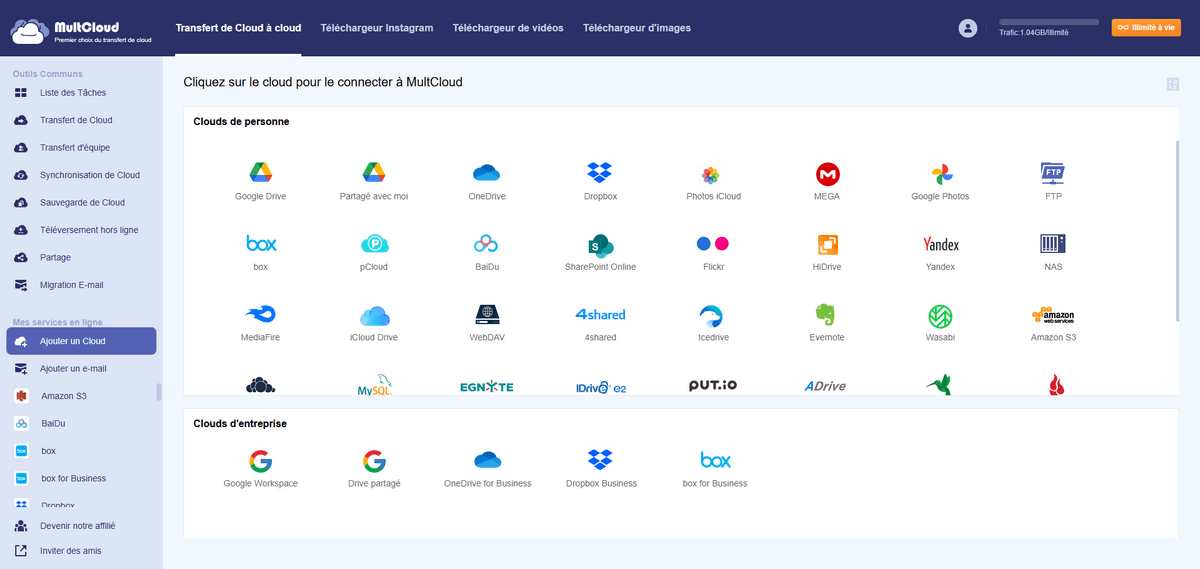Choose the personal Dropbox cloud icon
Image resolution: width=1200 pixels, height=569 pixels.
tap(600, 173)
